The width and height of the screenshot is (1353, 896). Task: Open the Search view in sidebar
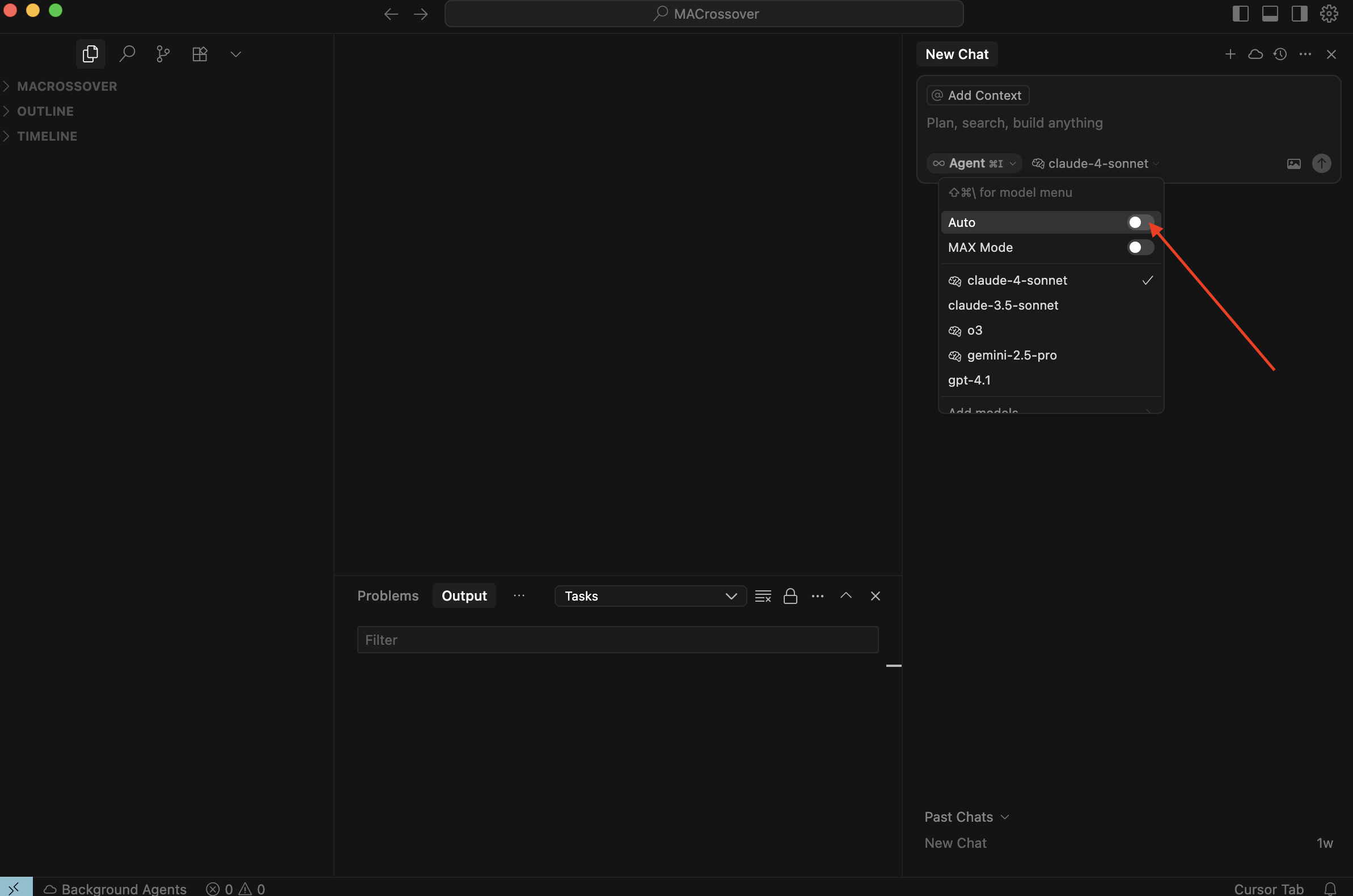click(x=127, y=54)
